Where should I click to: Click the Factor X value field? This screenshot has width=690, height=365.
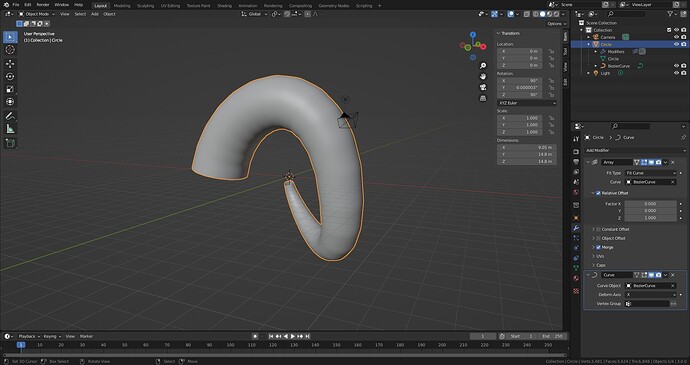tap(650, 204)
